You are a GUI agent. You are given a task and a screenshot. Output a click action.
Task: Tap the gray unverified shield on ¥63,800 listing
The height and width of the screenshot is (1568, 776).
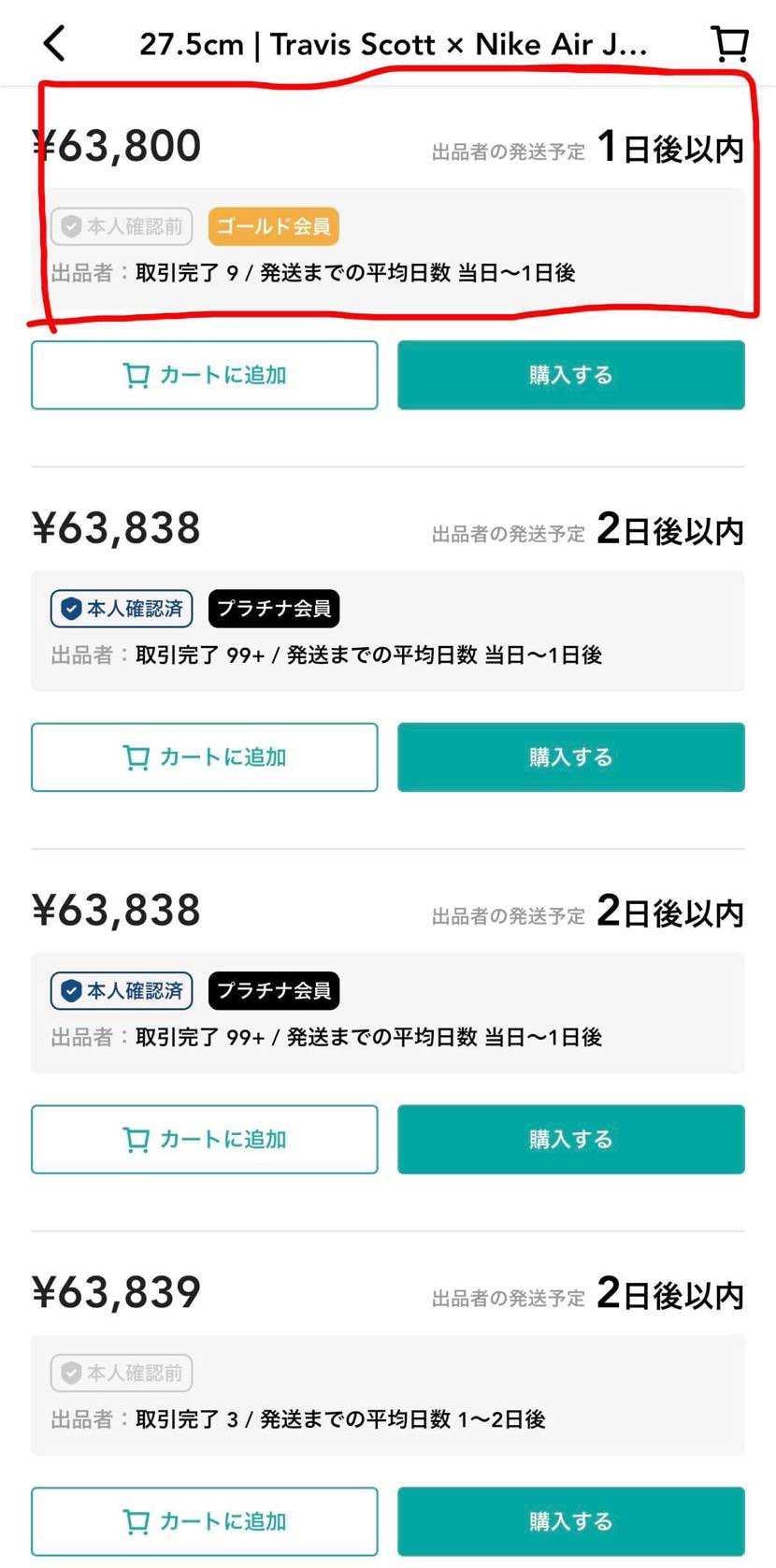[71, 226]
